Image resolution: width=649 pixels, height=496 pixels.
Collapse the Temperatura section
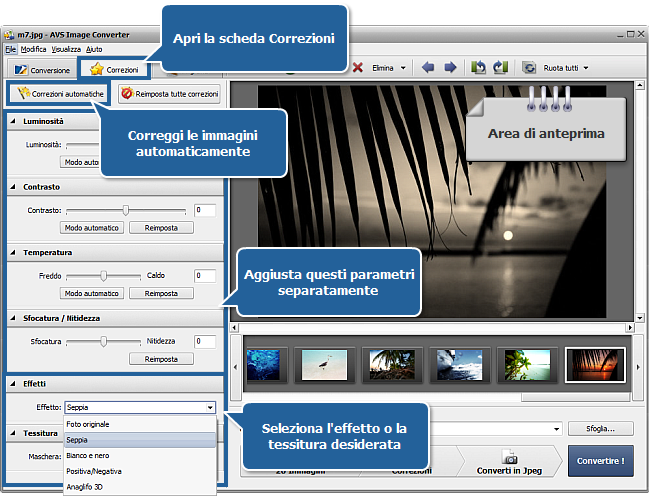[x=12, y=253]
